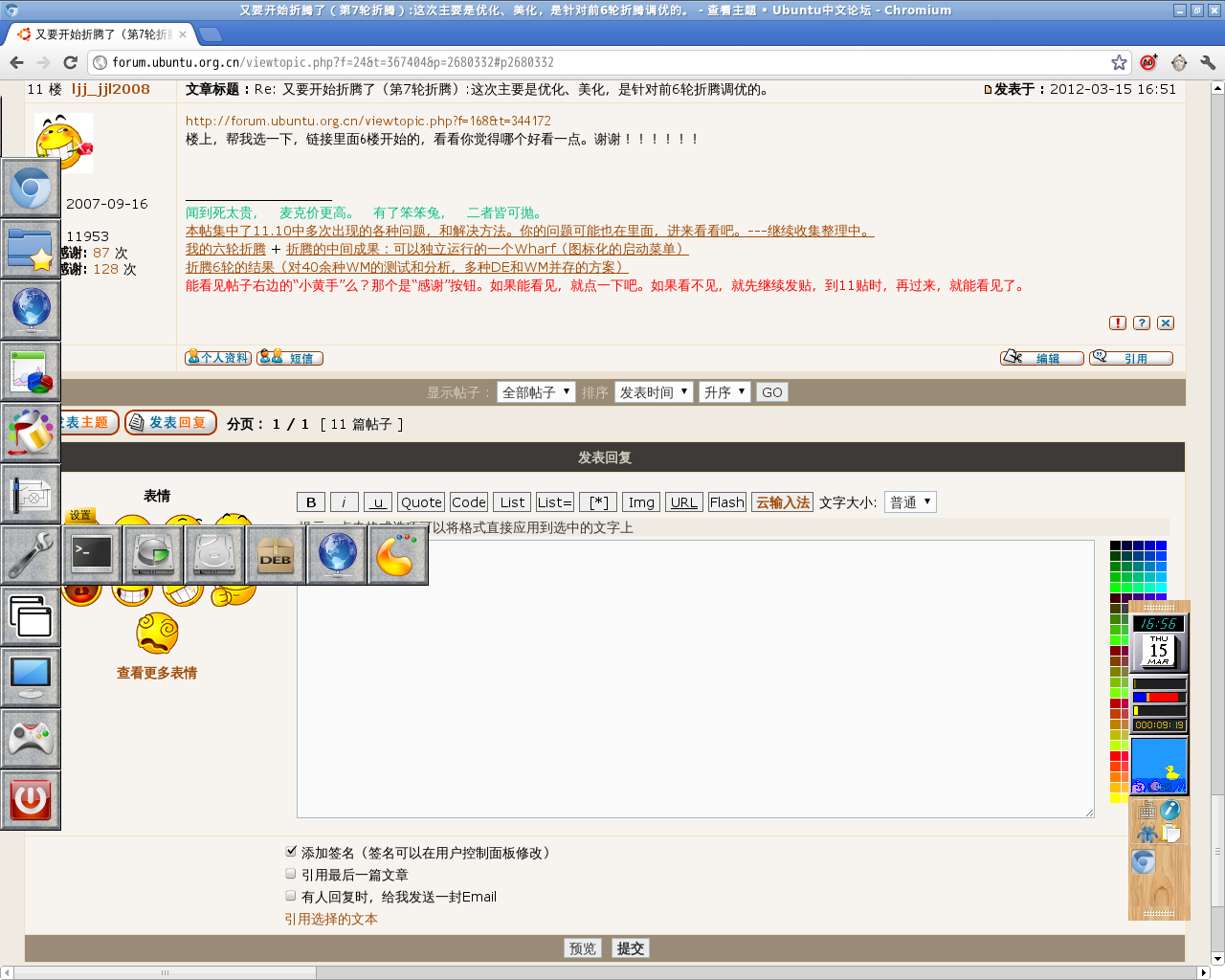Screen dimensions: 1225x980
Task: Enable the 有人回复时 Email notification checkbox
Action: point(291,895)
